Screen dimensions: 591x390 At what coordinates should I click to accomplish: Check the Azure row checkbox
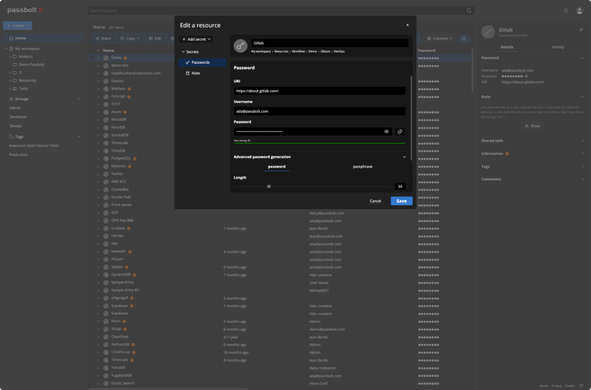(x=92, y=112)
